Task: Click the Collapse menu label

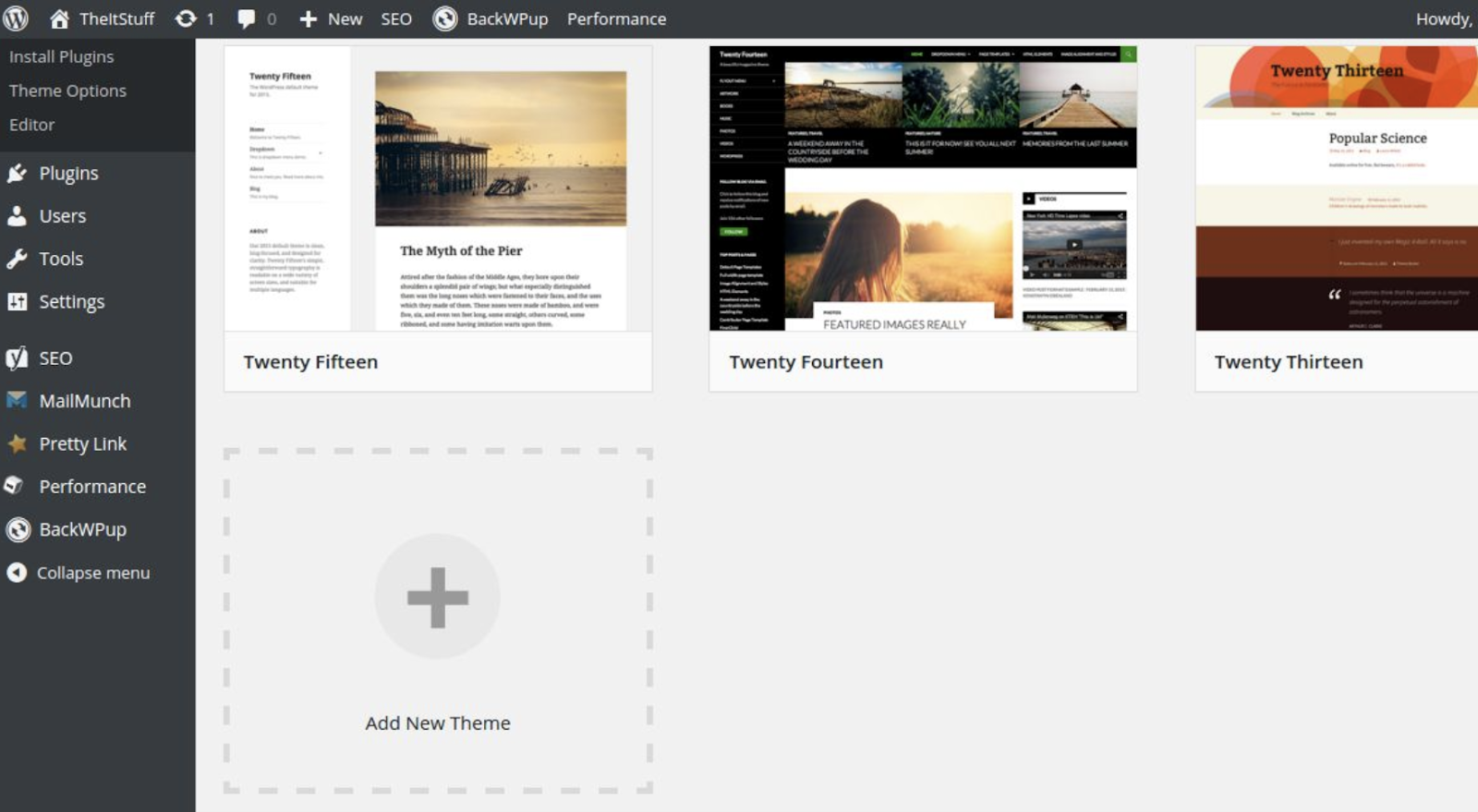Action: 93,573
